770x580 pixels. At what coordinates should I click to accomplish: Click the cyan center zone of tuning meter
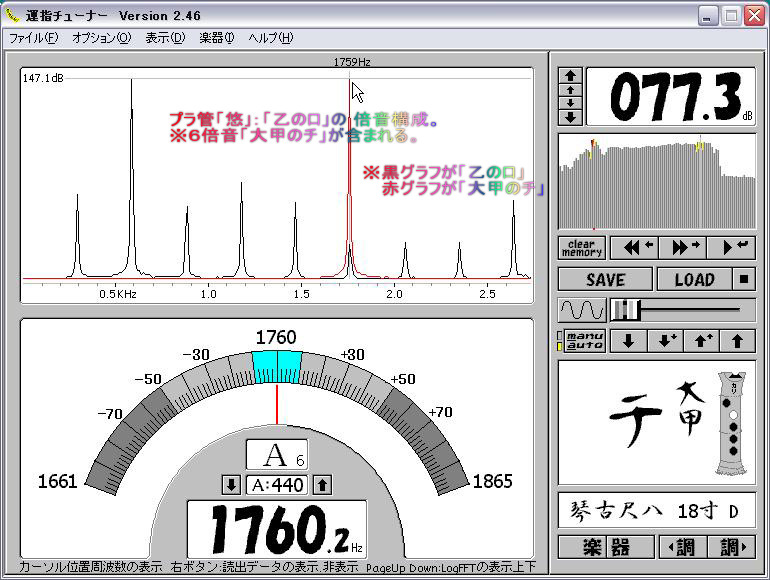pyautogui.click(x=277, y=367)
